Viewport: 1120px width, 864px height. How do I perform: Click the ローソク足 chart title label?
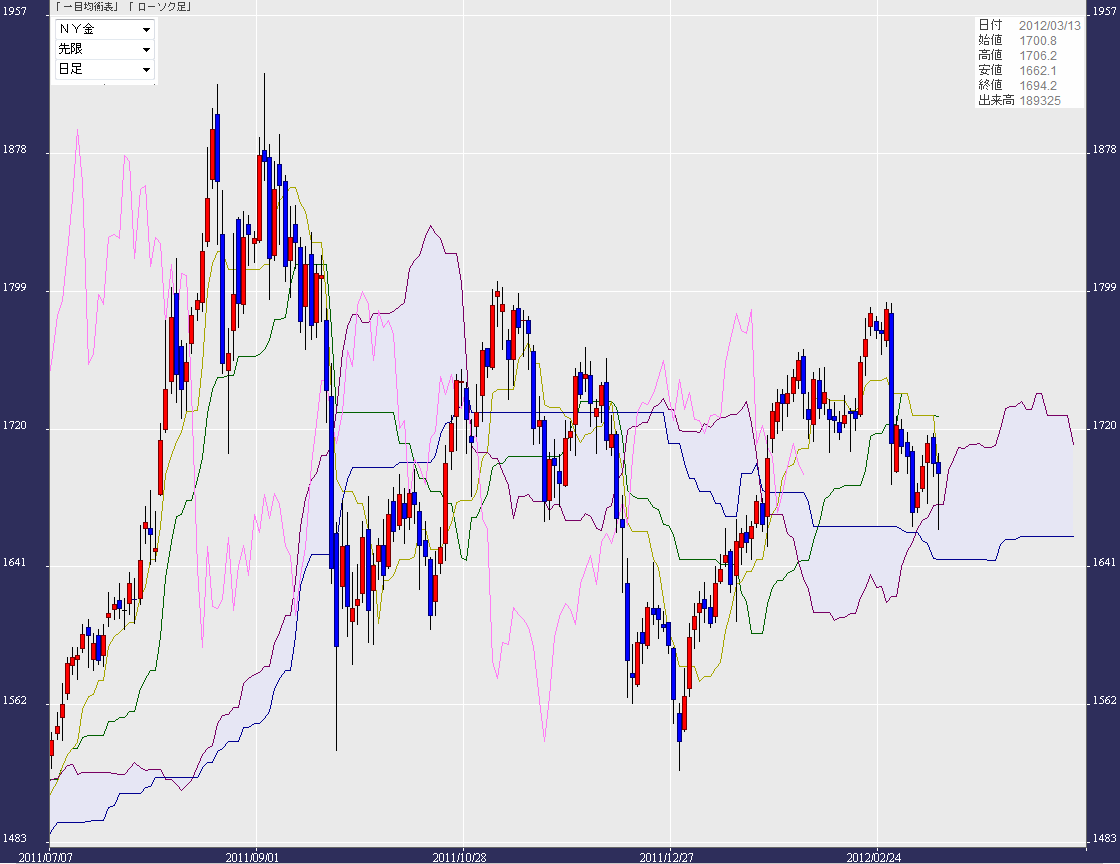point(158,7)
